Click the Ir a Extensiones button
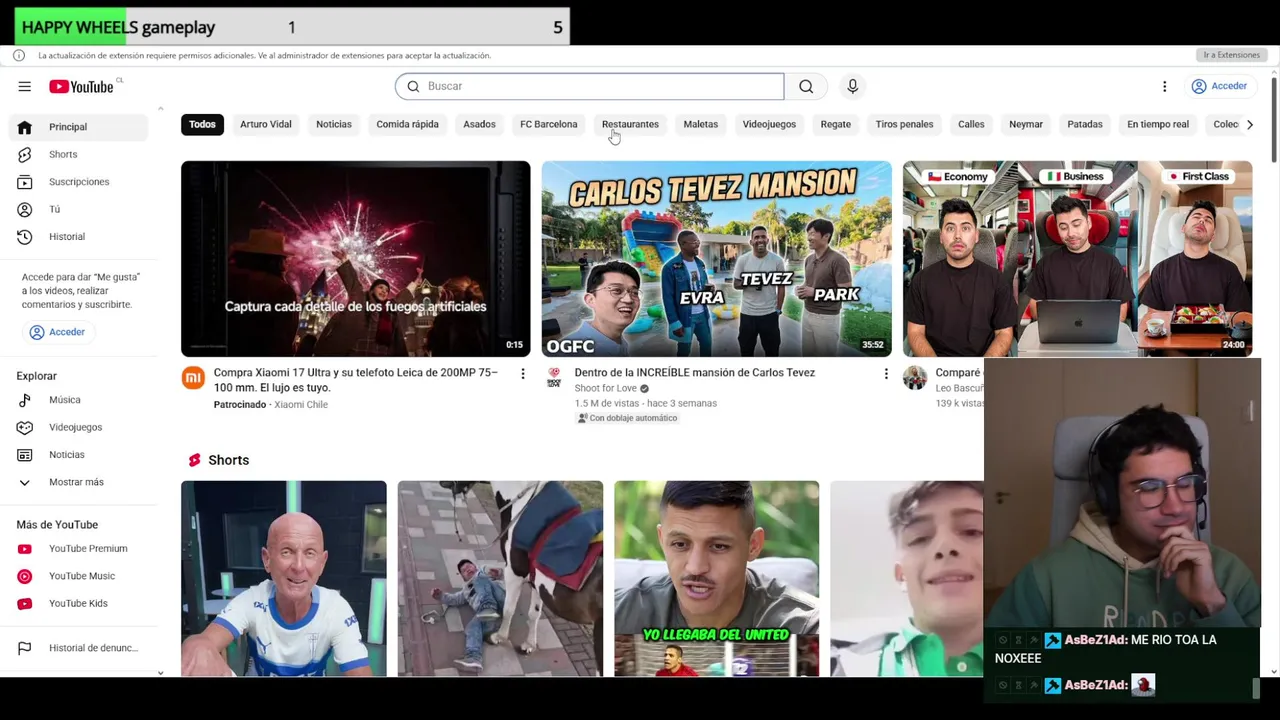This screenshot has height=720, width=1280. click(x=1231, y=55)
